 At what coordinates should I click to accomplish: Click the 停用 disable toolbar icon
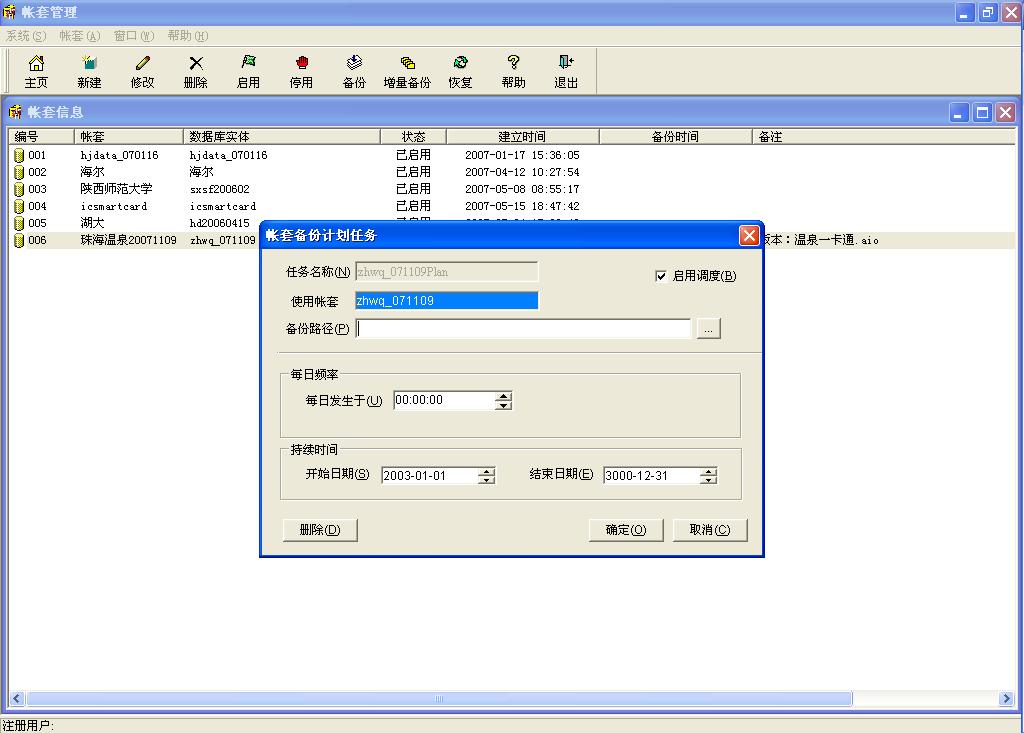[x=301, y=63]
